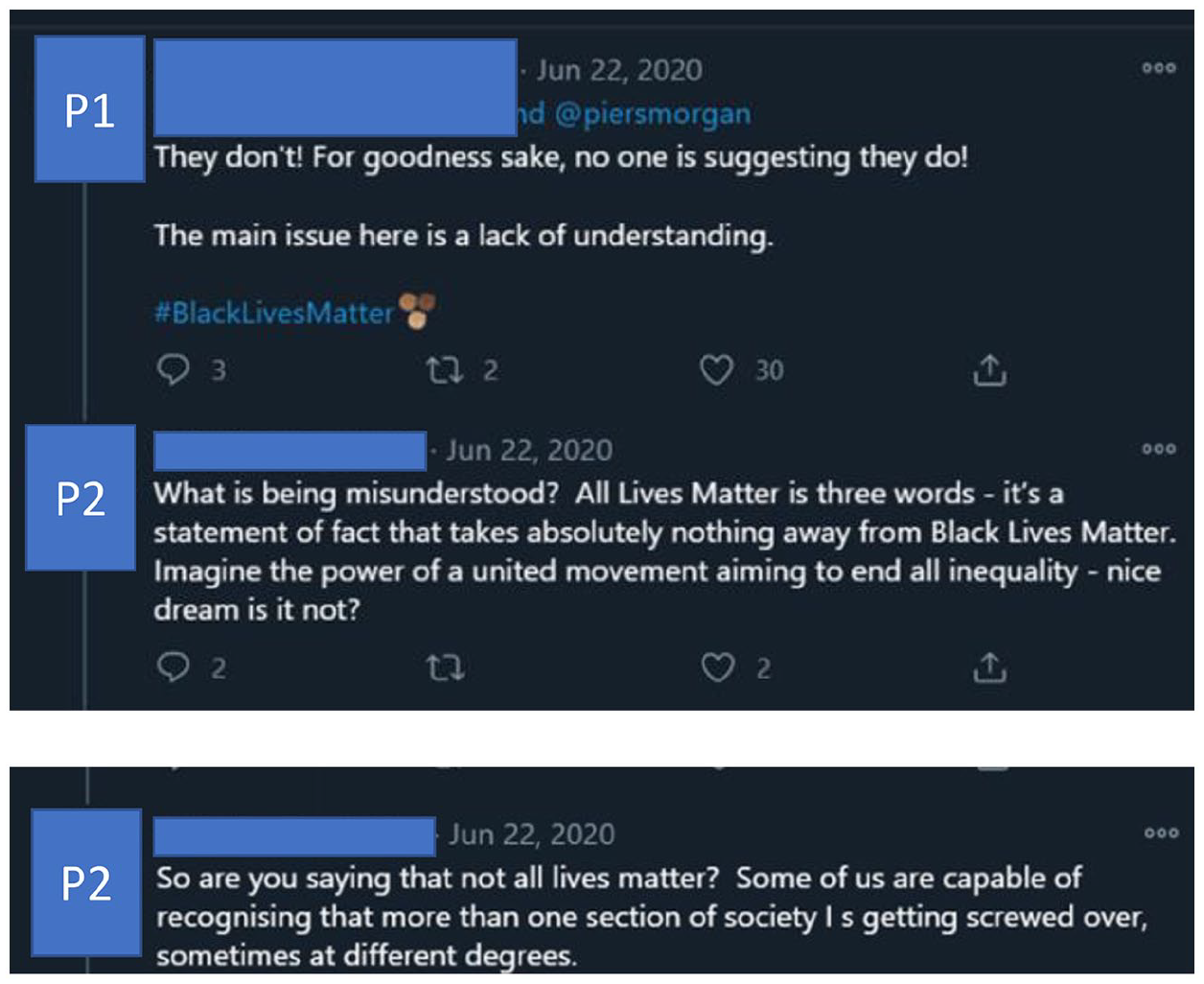Open the 'So are you saying' tweet text
The image size is (1204, 984).
coord(652,917)
